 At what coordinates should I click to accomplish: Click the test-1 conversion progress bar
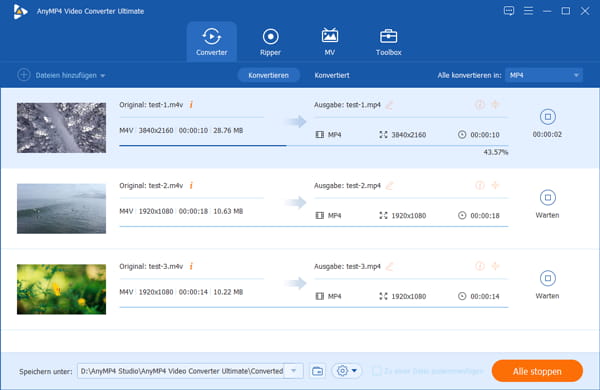pyautogui.click(x=314, y=145)
